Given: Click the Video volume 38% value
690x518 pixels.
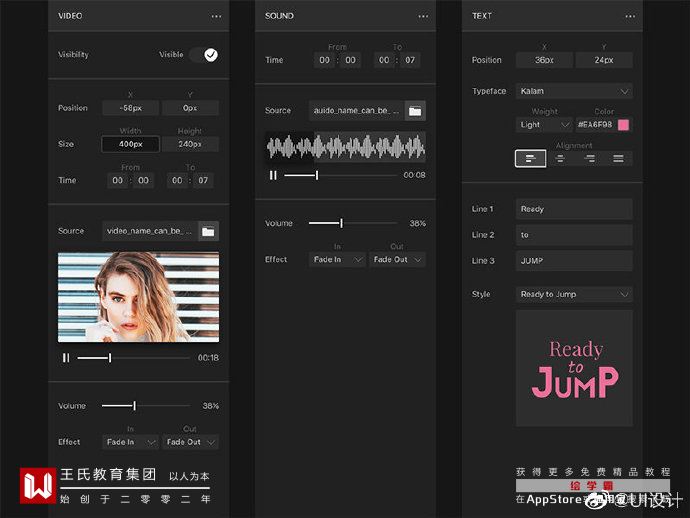Looking at the screenshot, I should click(x=211, y=406).
